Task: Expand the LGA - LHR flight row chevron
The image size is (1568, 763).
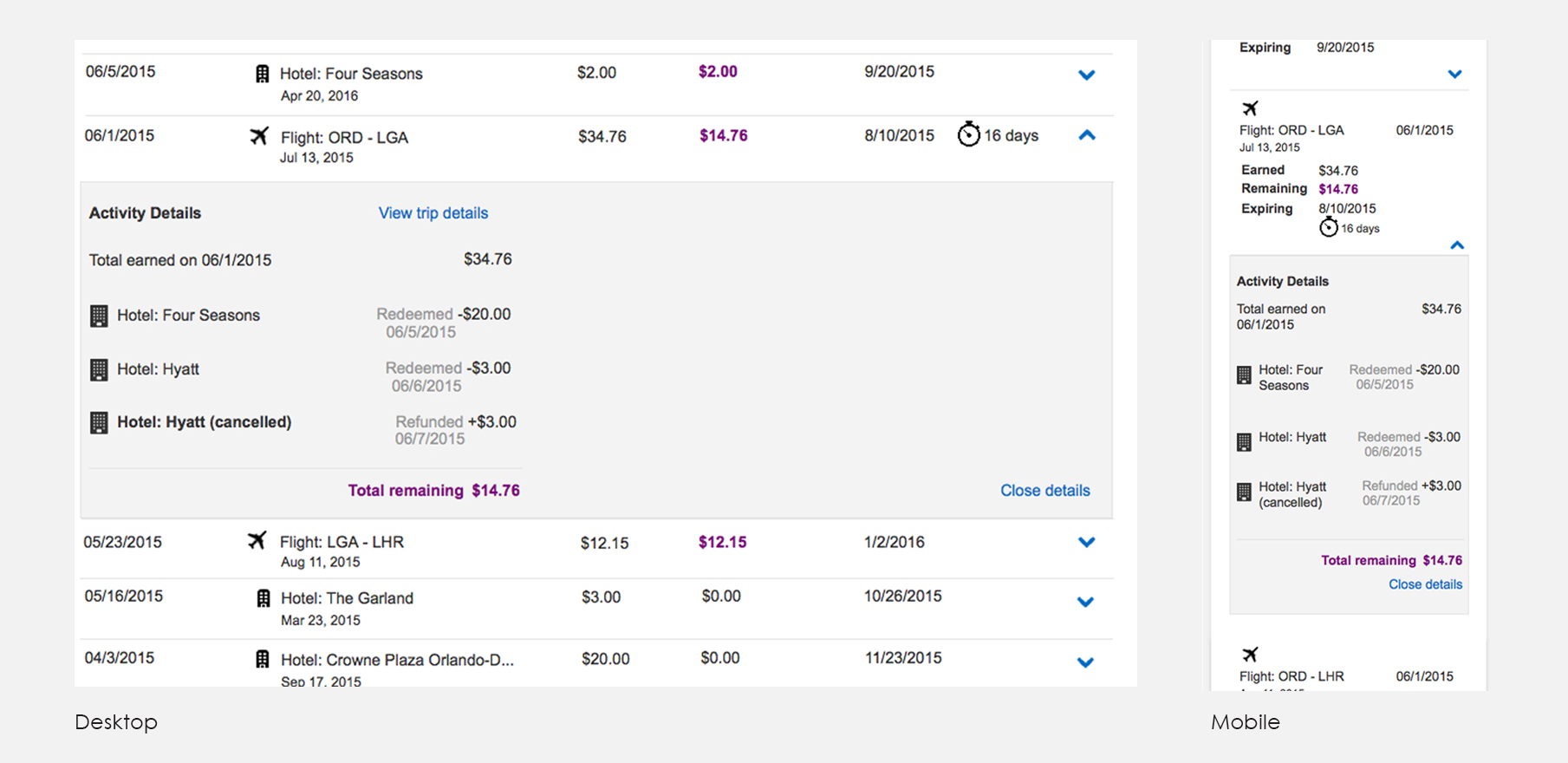Action: point(1086,542)
